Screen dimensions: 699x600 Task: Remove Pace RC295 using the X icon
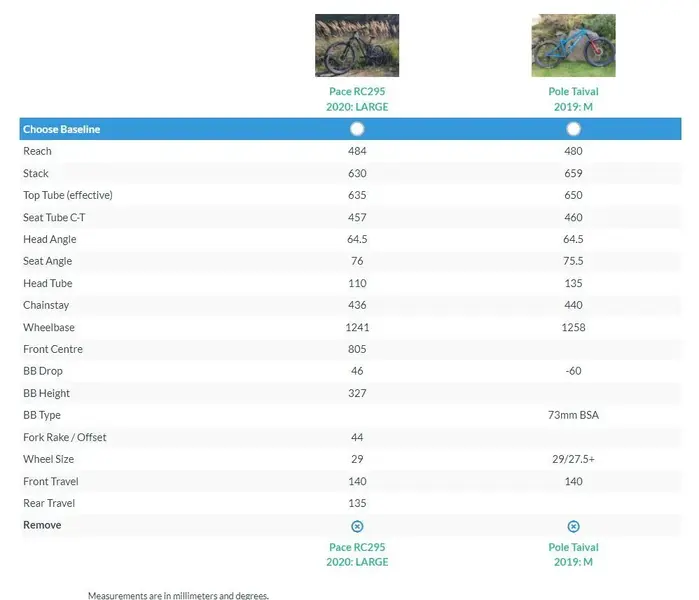[357, 526]
